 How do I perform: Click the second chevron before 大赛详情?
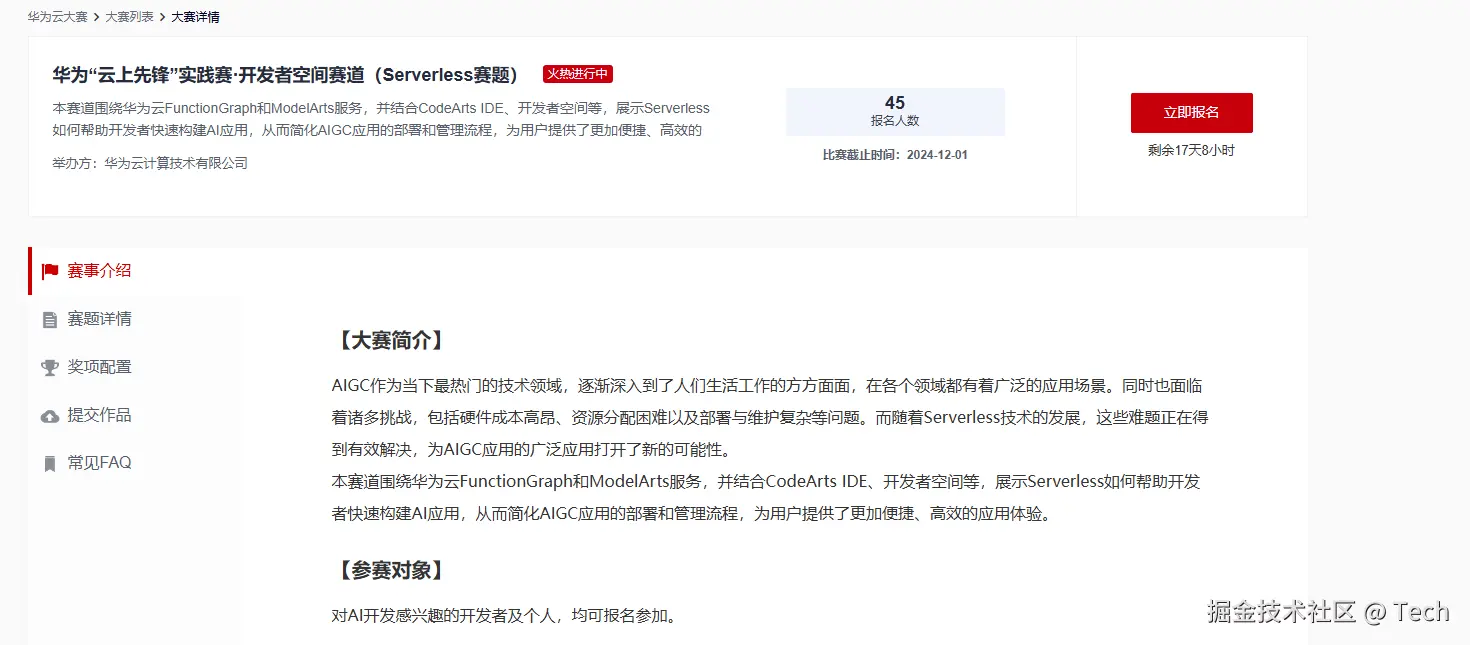point(162,17)
